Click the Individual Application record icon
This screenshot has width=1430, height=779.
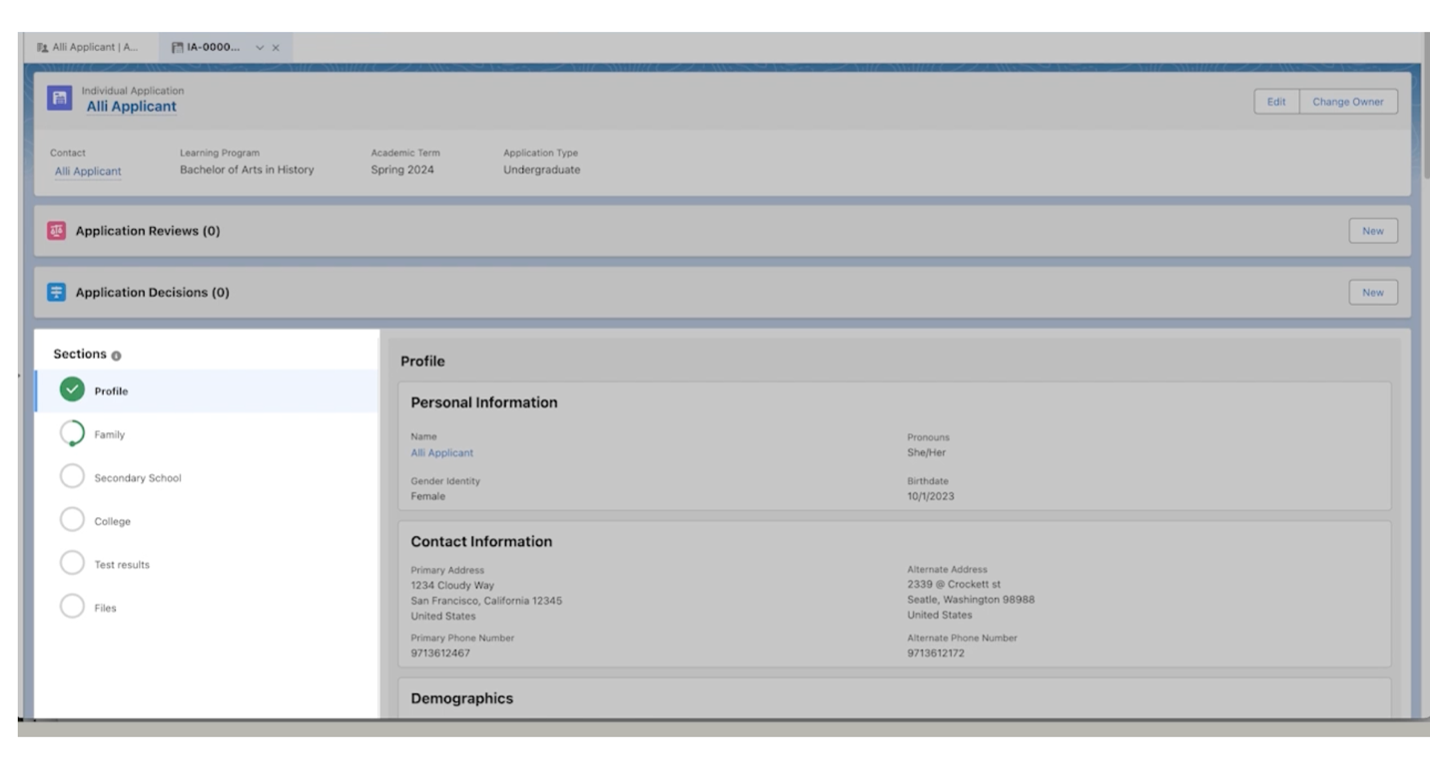point(59,98)
